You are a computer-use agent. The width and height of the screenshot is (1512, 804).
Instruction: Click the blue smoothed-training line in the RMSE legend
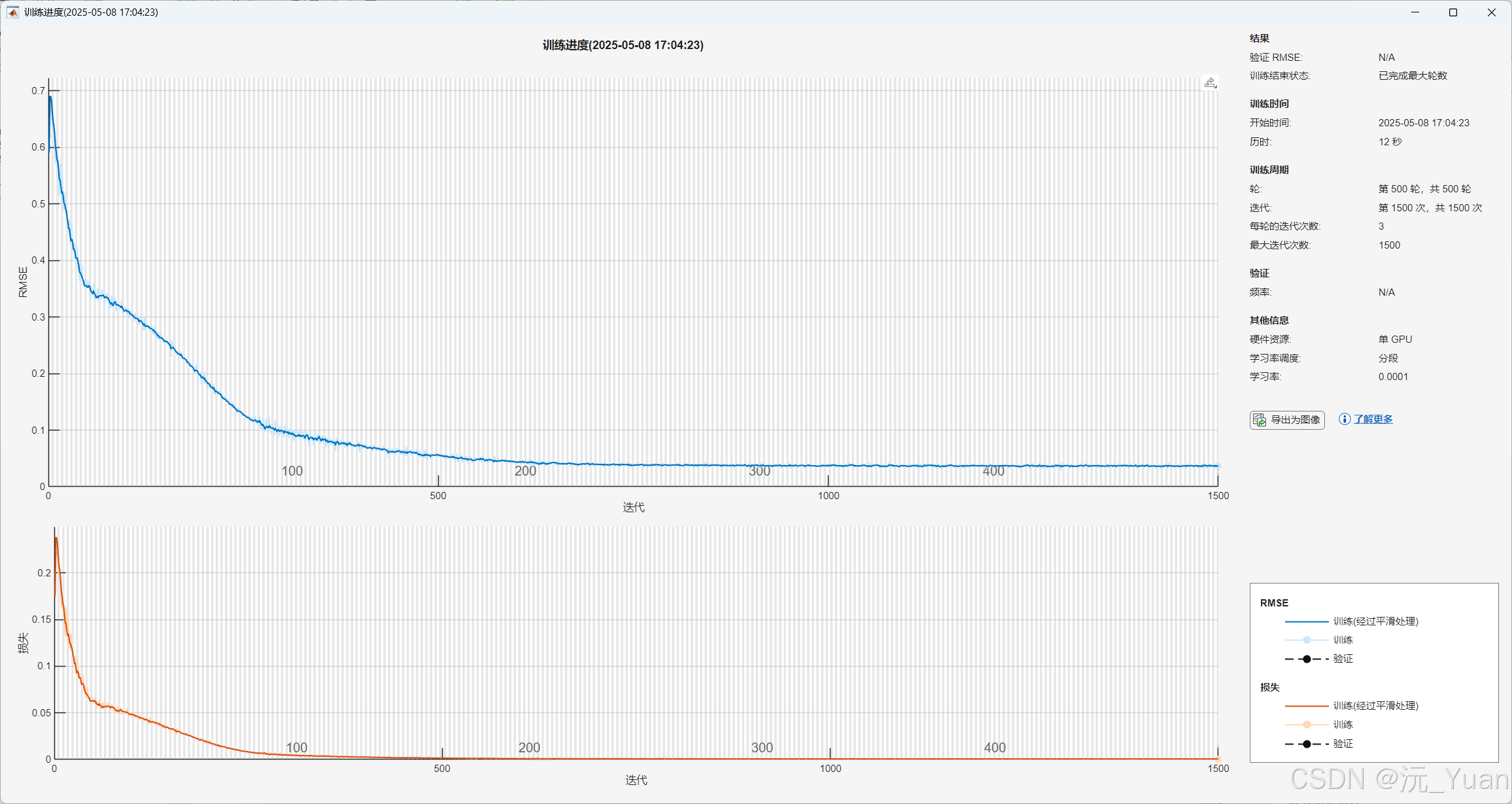click(1306, 621)
